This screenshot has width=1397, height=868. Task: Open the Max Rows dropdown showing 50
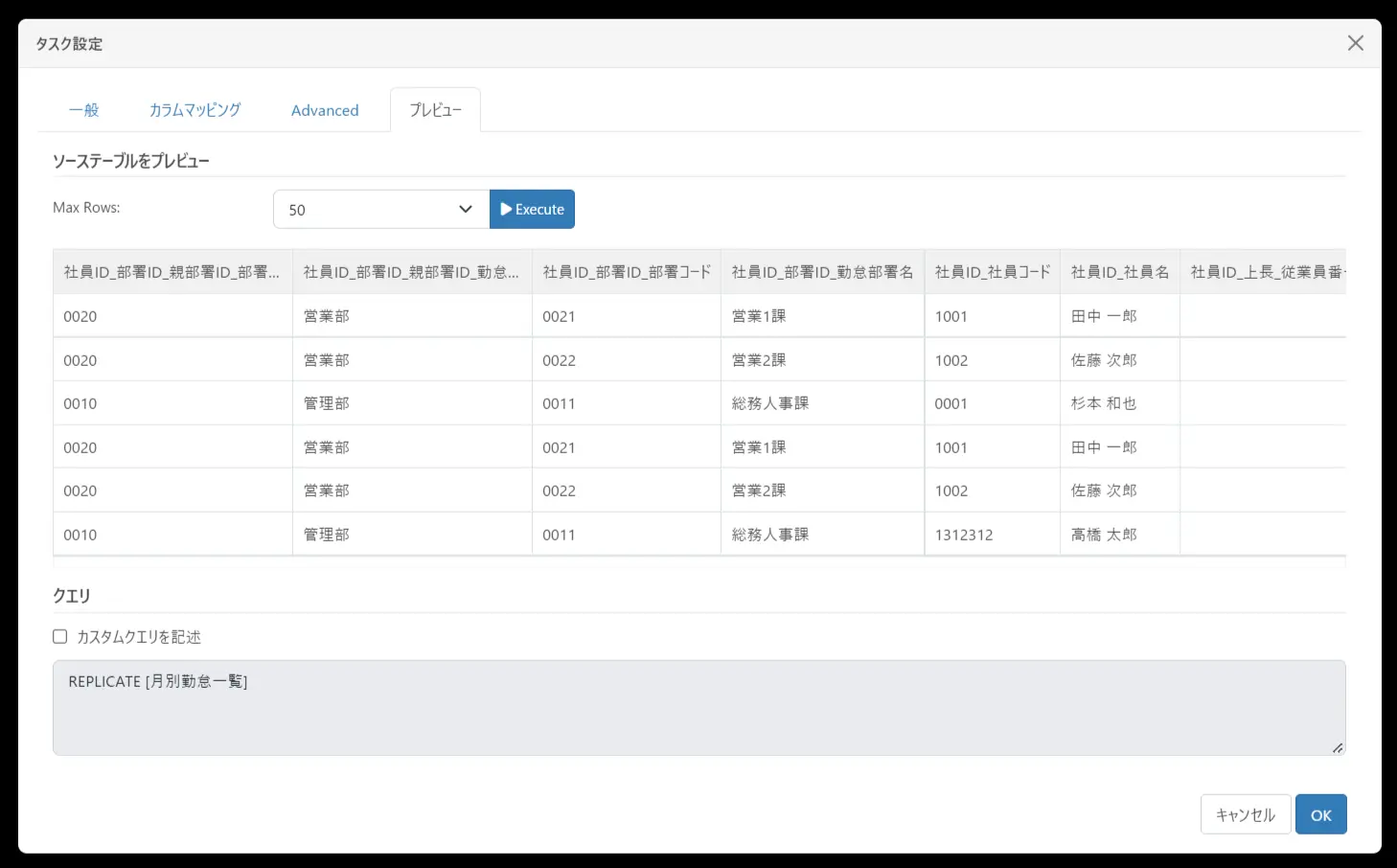tap(381, 209)
